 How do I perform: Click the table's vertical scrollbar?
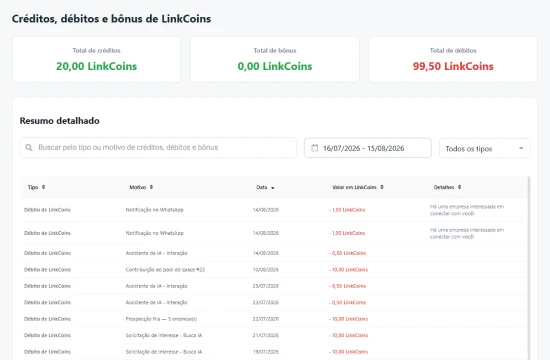pos(529,268)
